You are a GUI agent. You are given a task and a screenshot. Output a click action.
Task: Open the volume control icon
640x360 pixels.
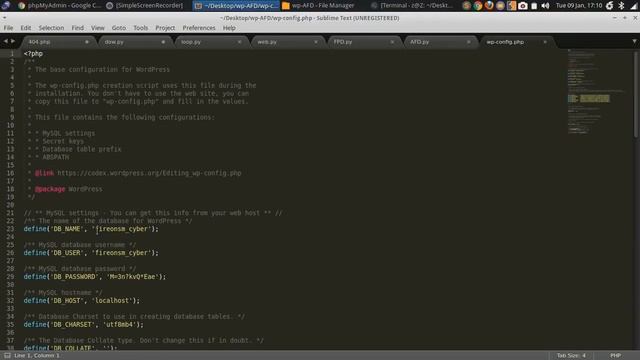tap(545, 6)
